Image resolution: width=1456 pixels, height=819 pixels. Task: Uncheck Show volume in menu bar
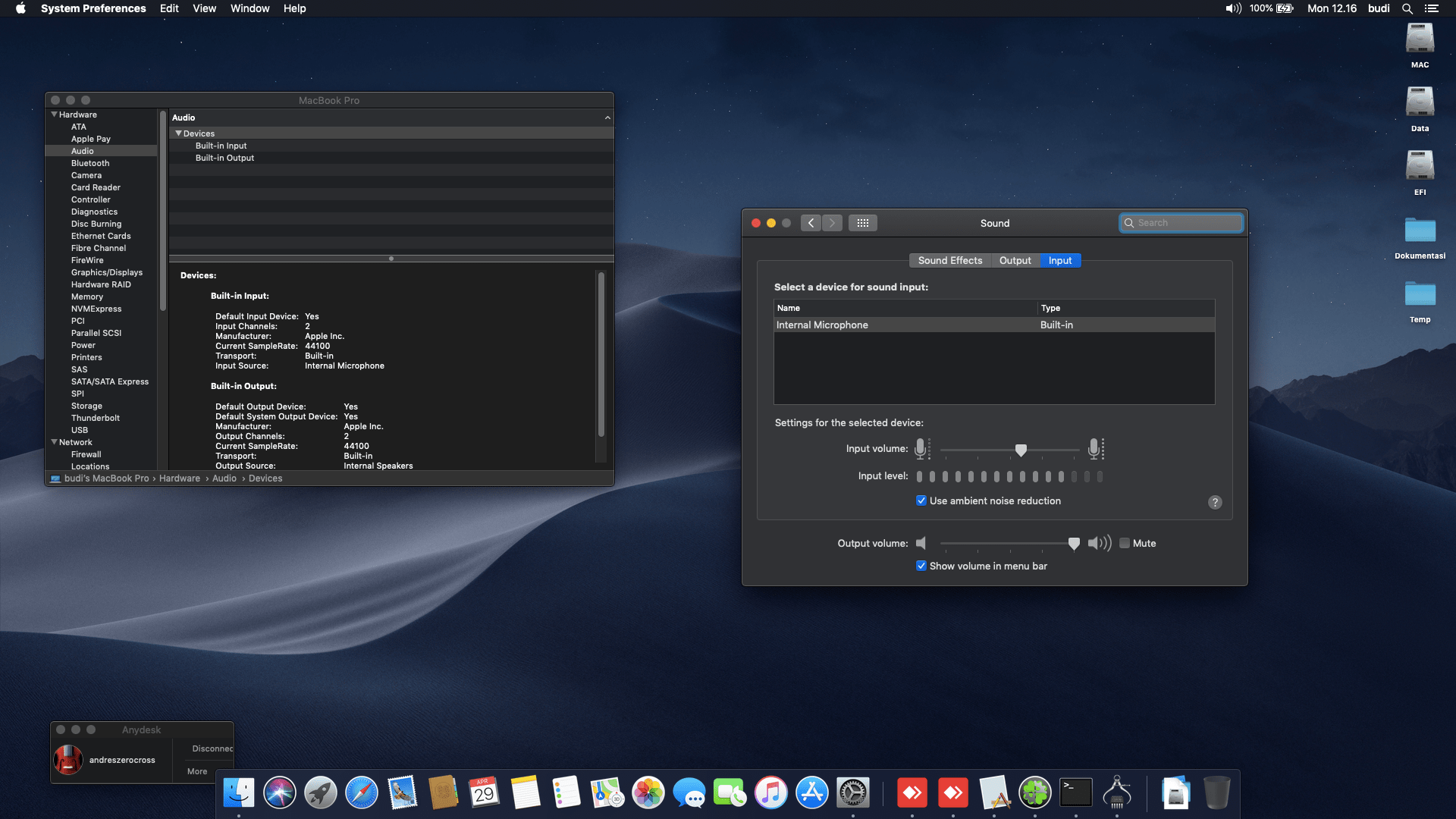[x=921, y=566]
